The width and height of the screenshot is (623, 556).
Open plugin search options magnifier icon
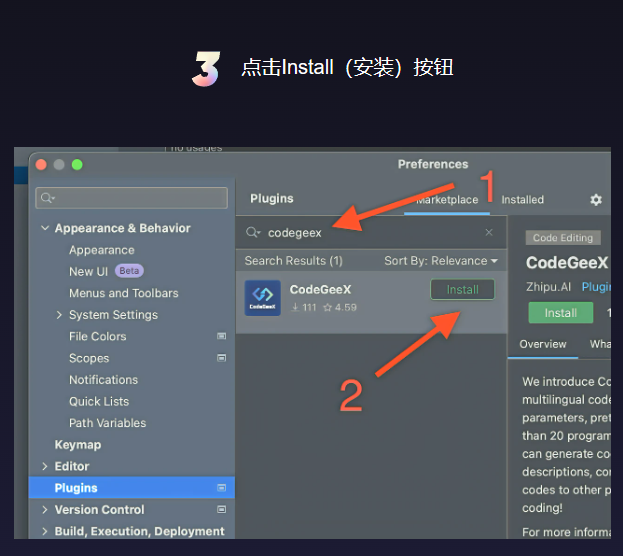[x=253, y=232]
